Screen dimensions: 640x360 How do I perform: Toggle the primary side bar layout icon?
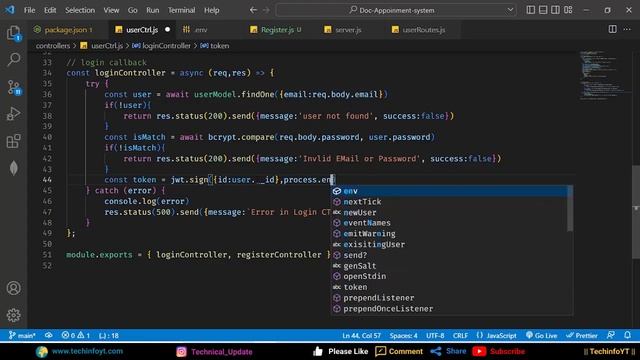tap(531, 10)
